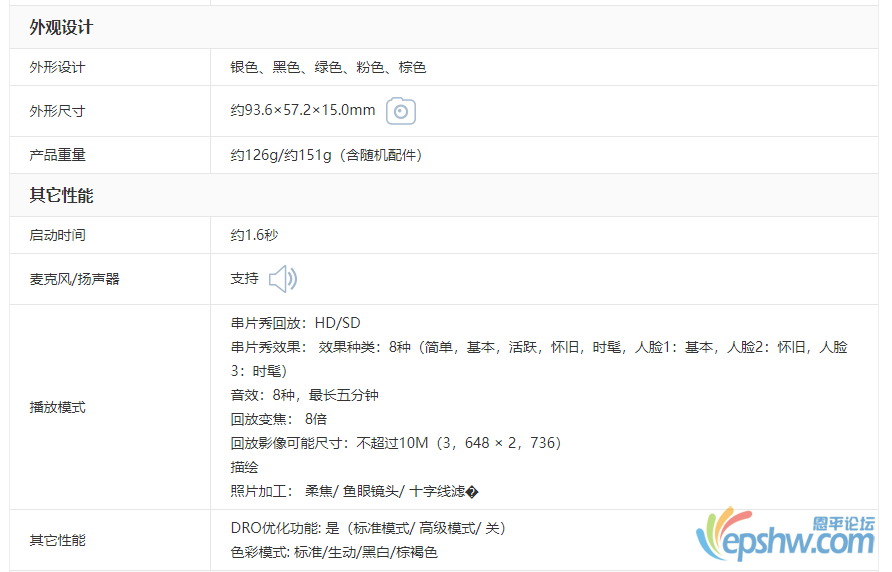The image size is (892, 572).
Task: Click the 麦克风/扬声器 row label
Action: click(74, 279)
